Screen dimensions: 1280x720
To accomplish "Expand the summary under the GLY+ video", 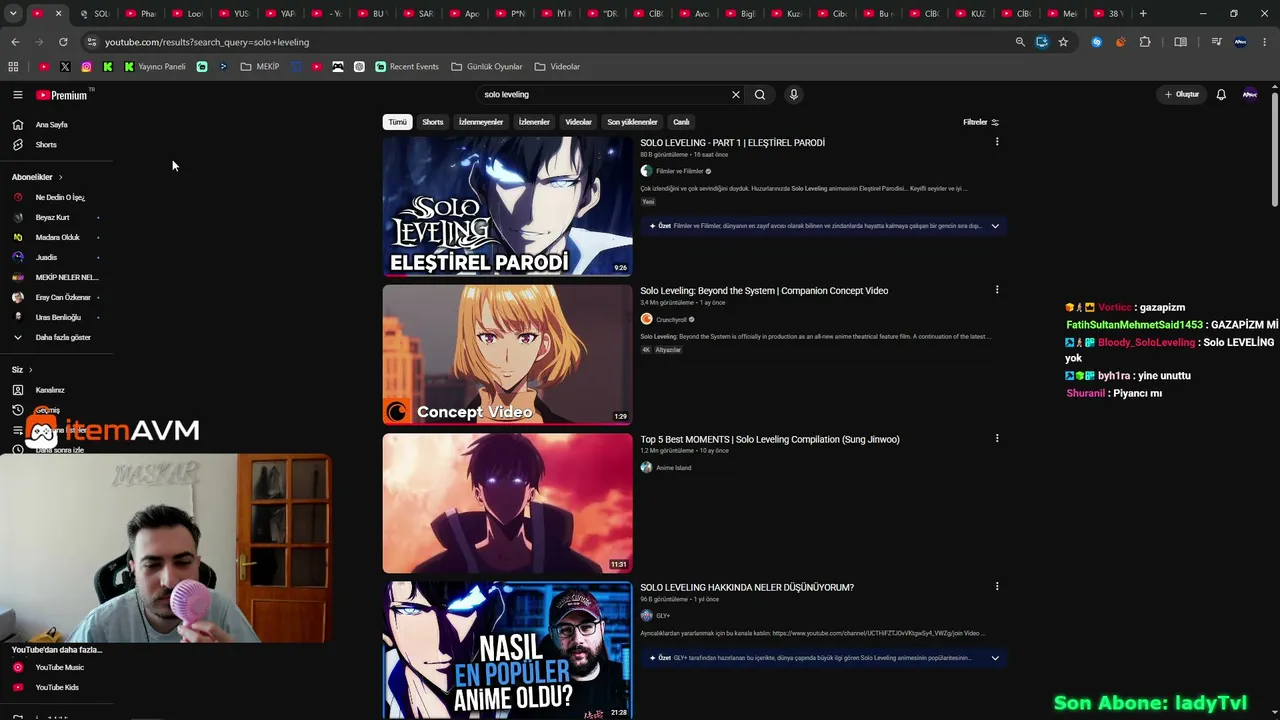I will click(x=995, y=658).
